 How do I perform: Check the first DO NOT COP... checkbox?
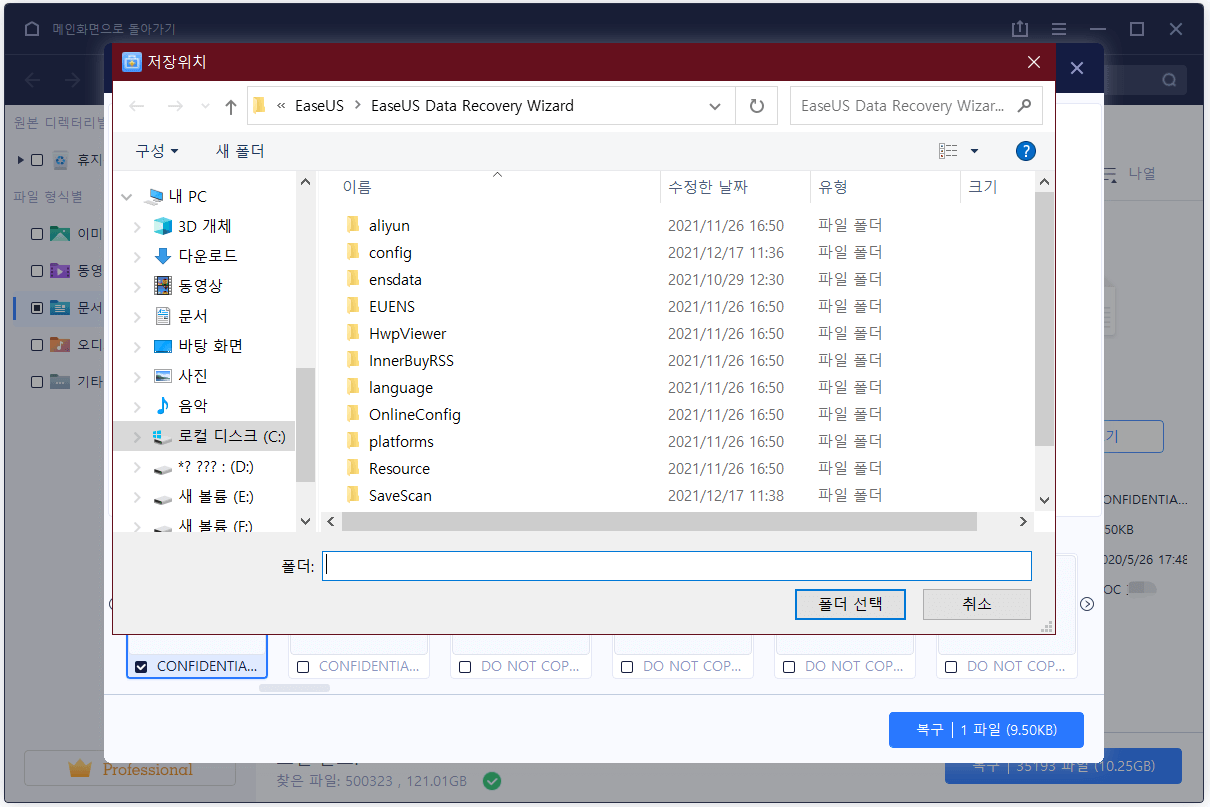(465, 666)
